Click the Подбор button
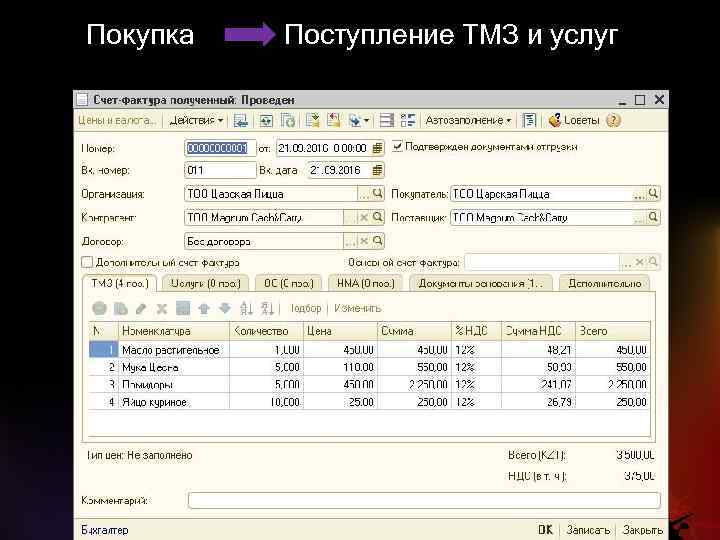The width and height of the screenshot is (720, 540). click(x=305, y=308)
